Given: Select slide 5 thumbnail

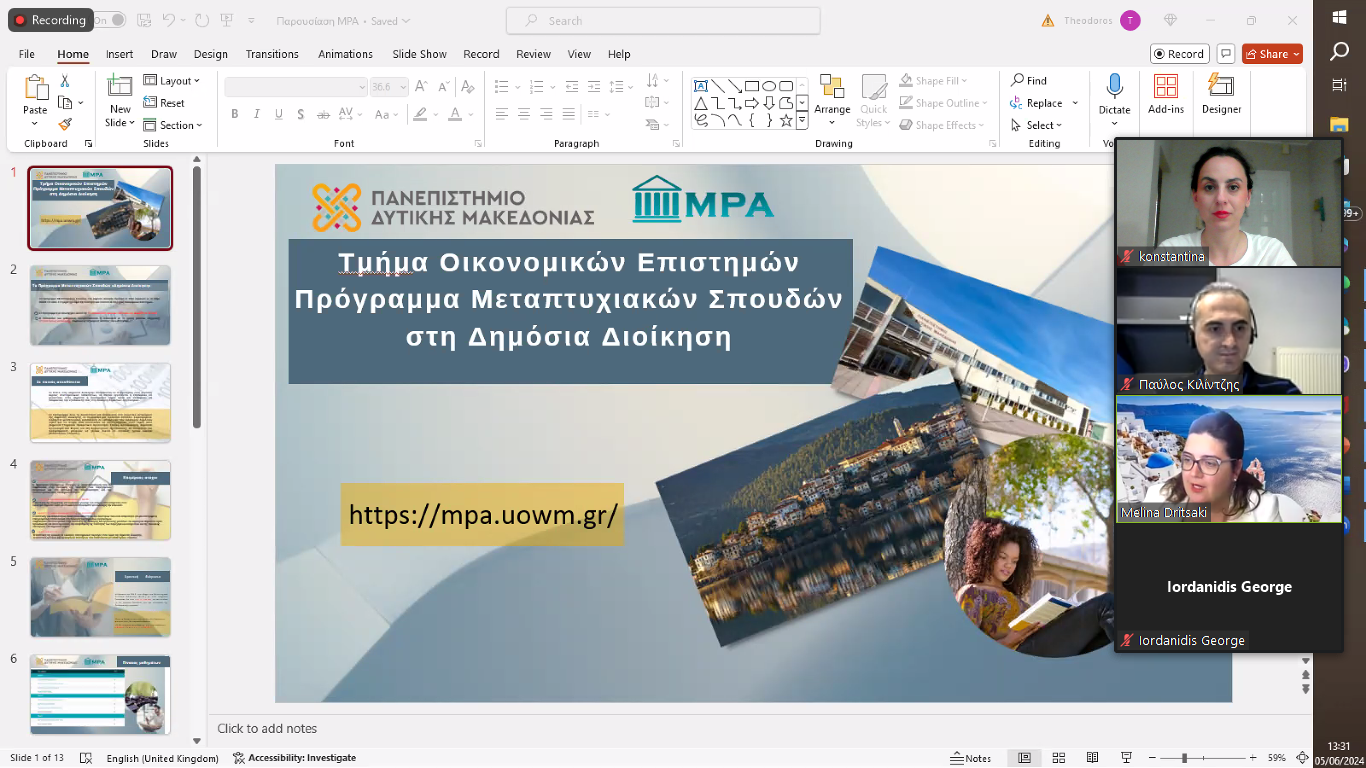Looking at the screenshot, I should click(101, 597).
